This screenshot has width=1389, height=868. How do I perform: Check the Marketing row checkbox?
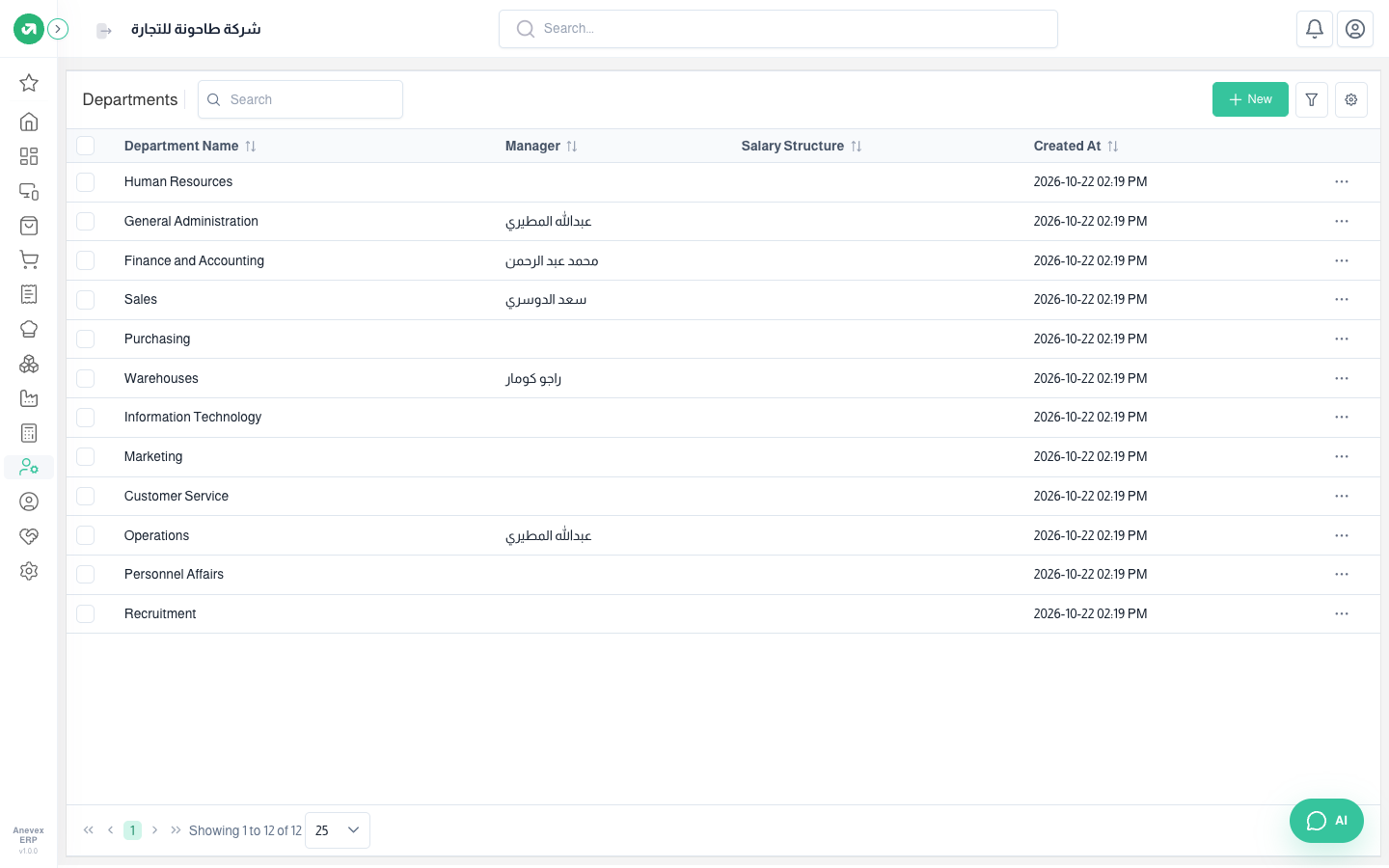click(x=86, y=457)
